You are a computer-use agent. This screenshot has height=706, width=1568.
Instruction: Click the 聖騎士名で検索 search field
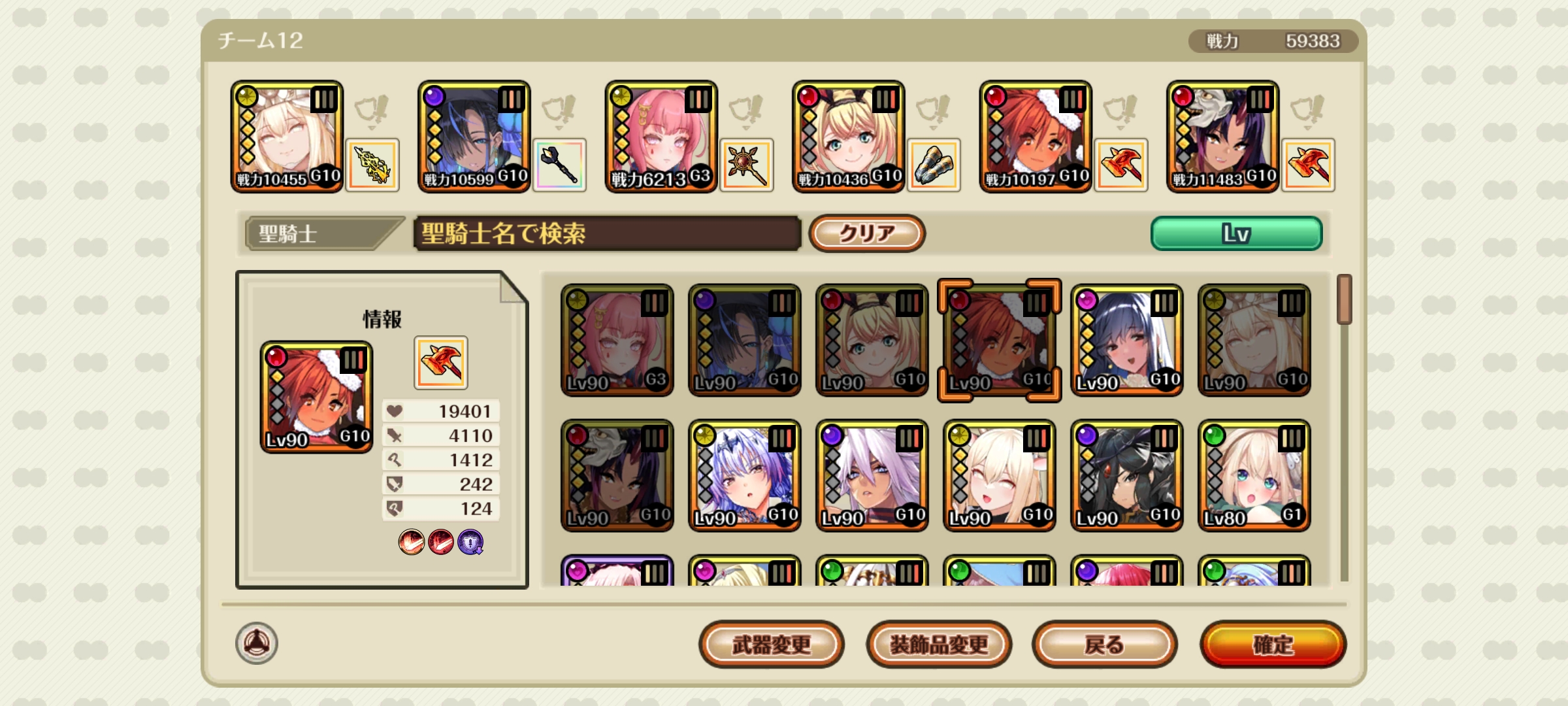coord(607,233)
